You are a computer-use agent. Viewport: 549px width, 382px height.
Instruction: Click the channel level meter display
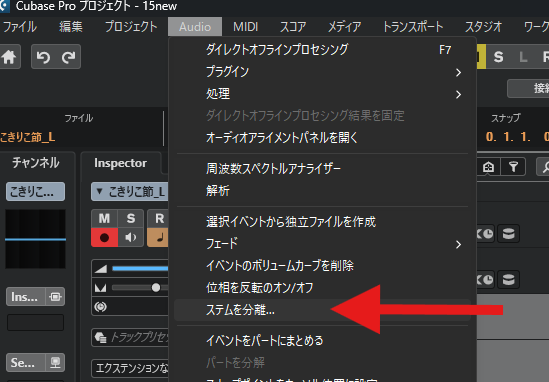tap(35, 239)
